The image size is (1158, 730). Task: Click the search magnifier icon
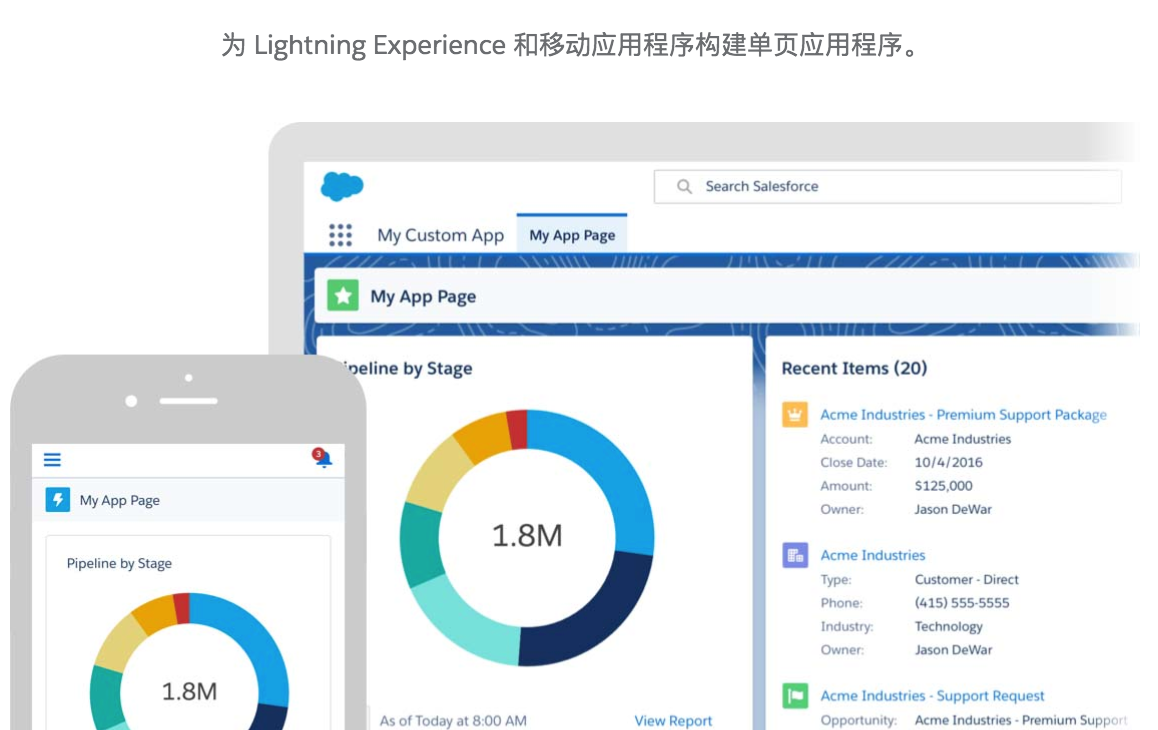(x=684, y=186)
